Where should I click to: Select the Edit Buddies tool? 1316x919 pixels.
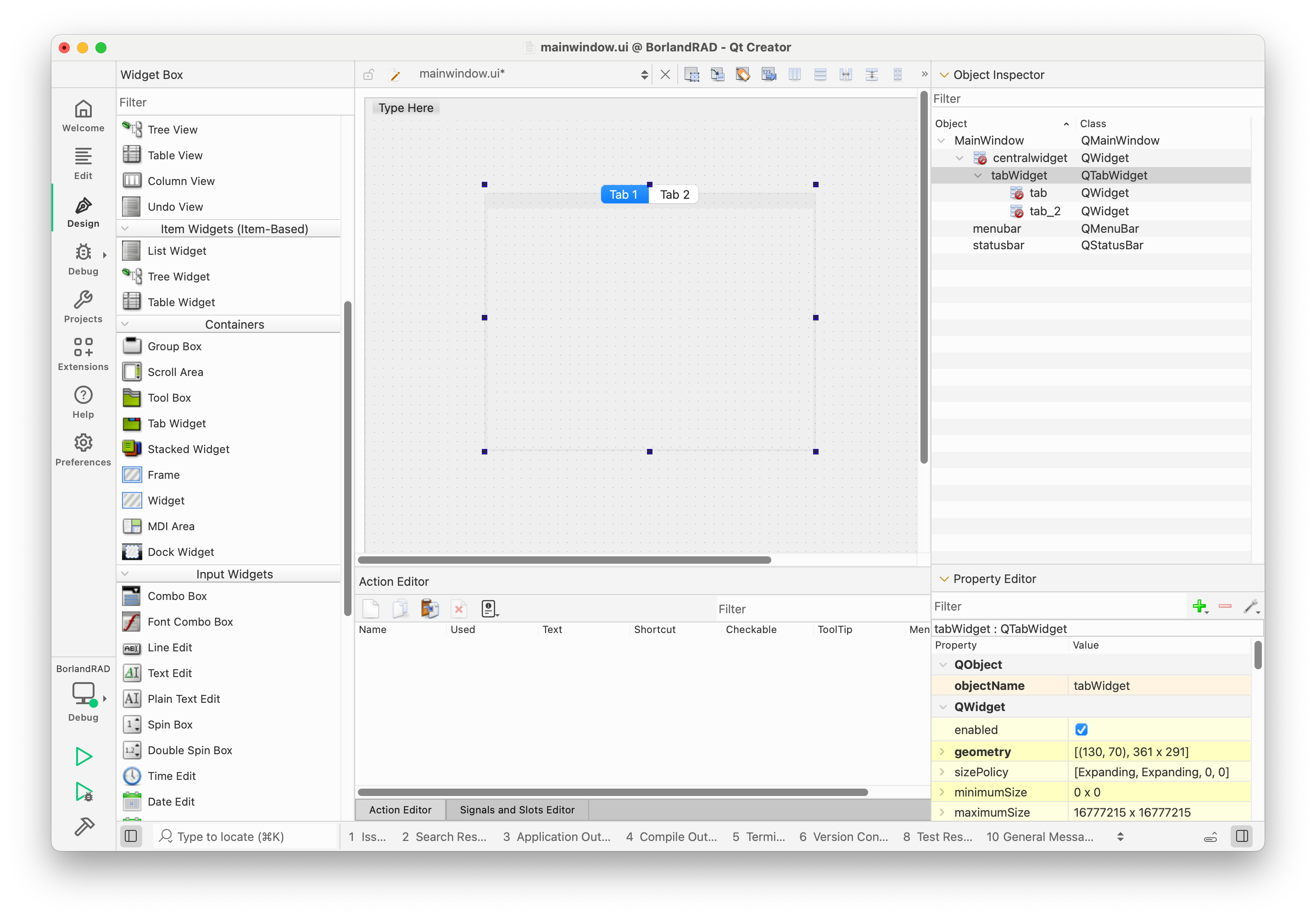(743, 74)
